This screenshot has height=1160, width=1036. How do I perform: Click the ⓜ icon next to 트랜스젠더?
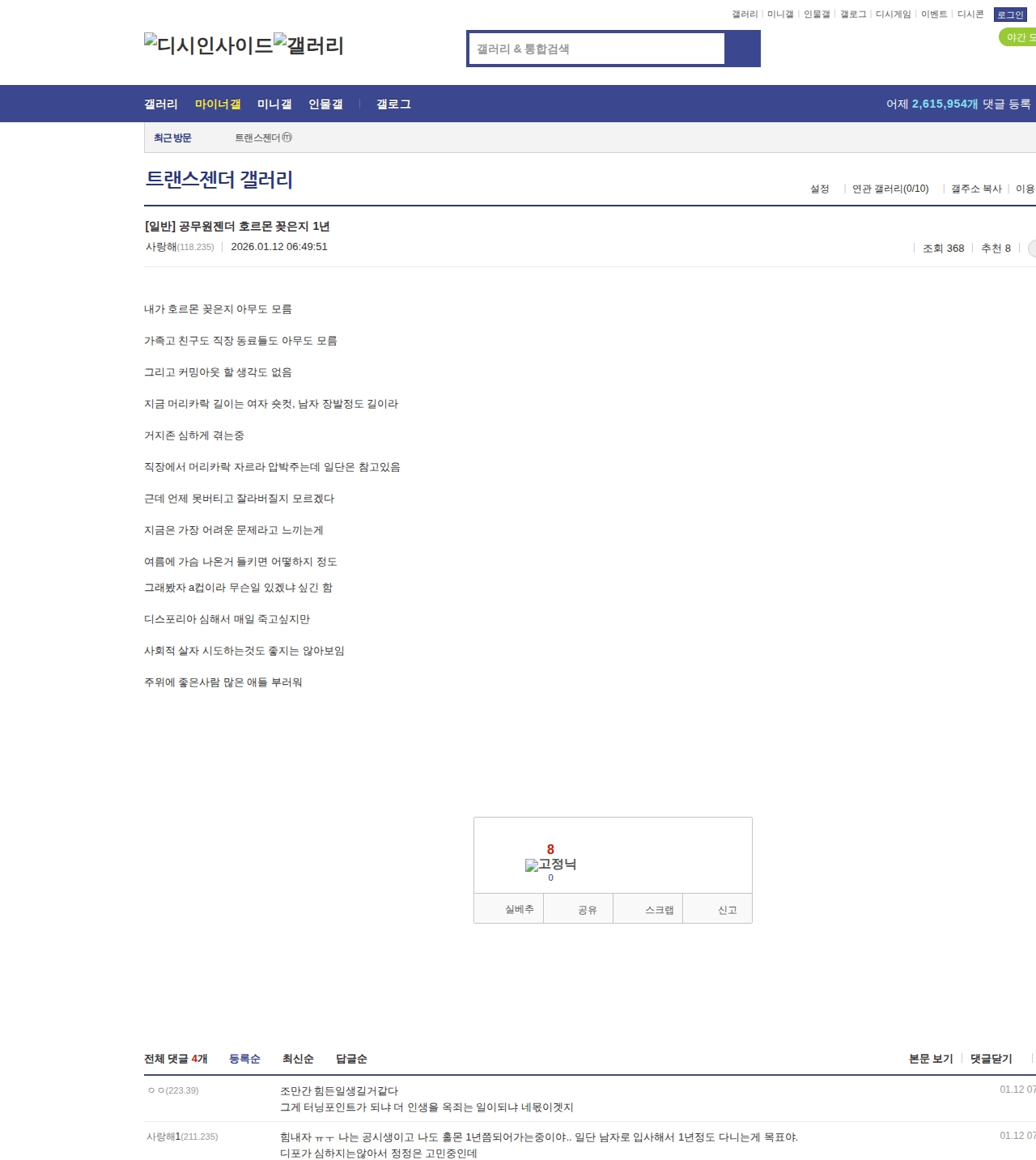287,138
